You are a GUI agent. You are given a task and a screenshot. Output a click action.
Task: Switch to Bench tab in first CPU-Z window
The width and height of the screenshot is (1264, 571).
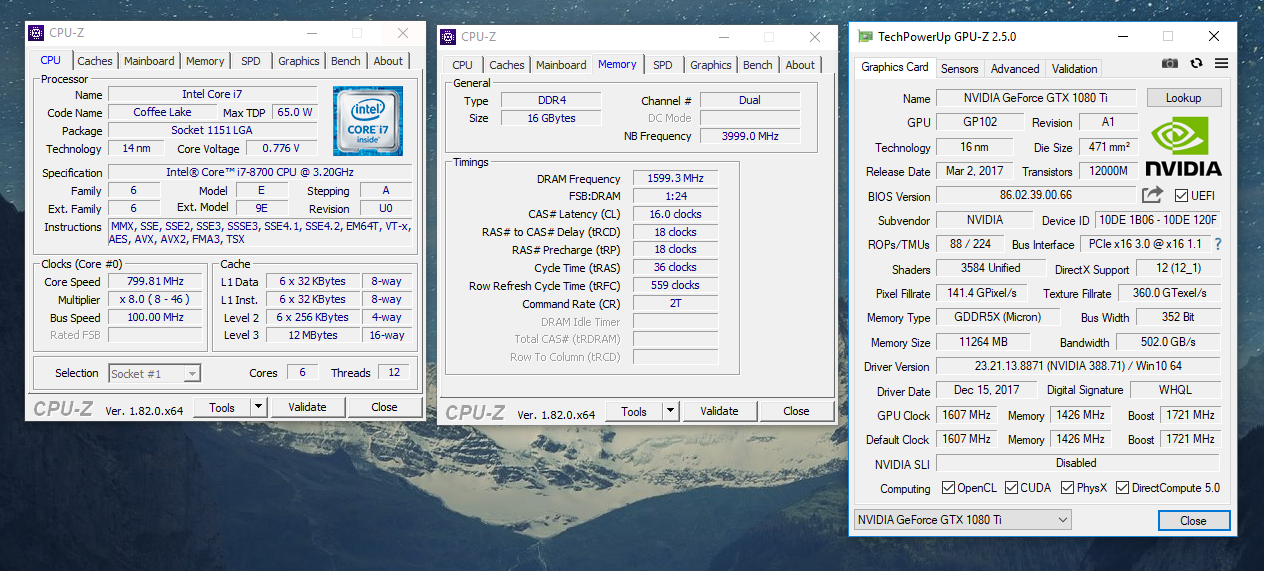pos(346,61)
